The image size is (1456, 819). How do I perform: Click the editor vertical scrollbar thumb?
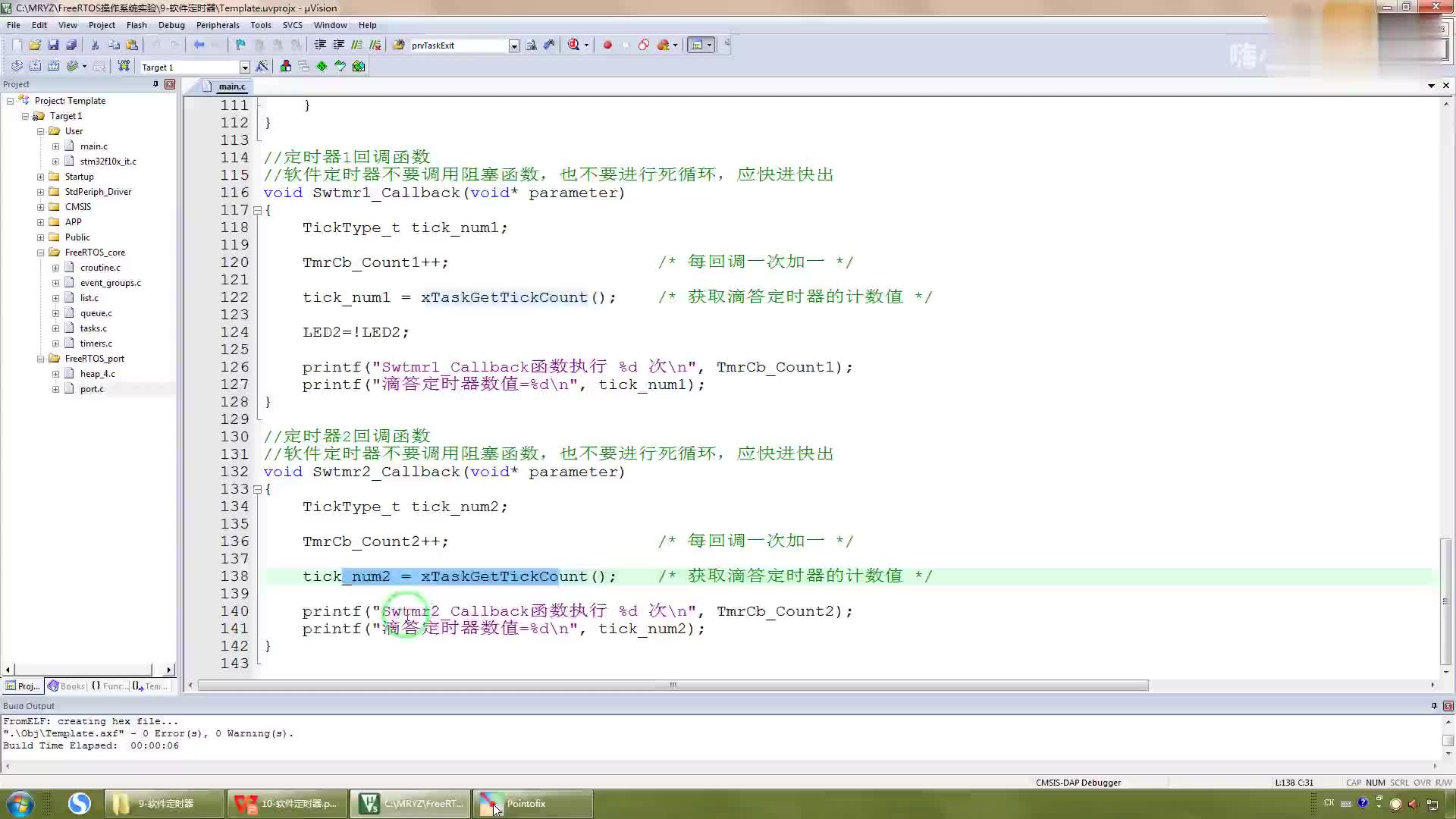pos(1445,601)
